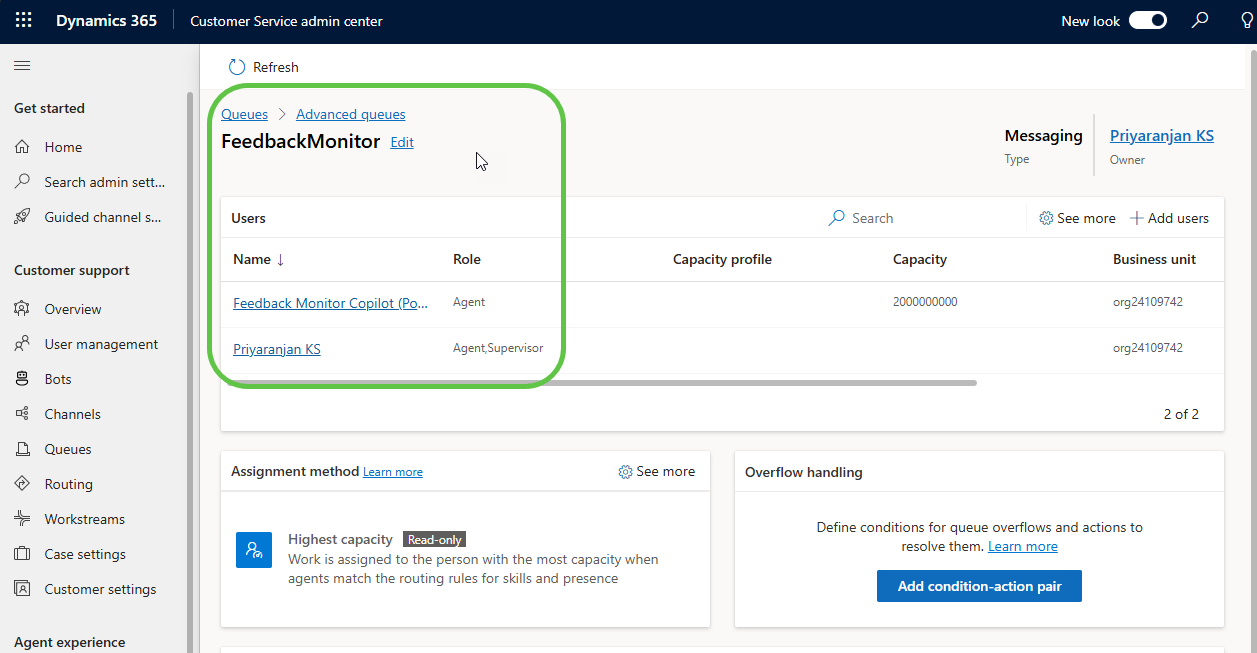Click the Refresh icon in command bar
The width and height of the screenshot is (1257, 653).
pos(237,67)
